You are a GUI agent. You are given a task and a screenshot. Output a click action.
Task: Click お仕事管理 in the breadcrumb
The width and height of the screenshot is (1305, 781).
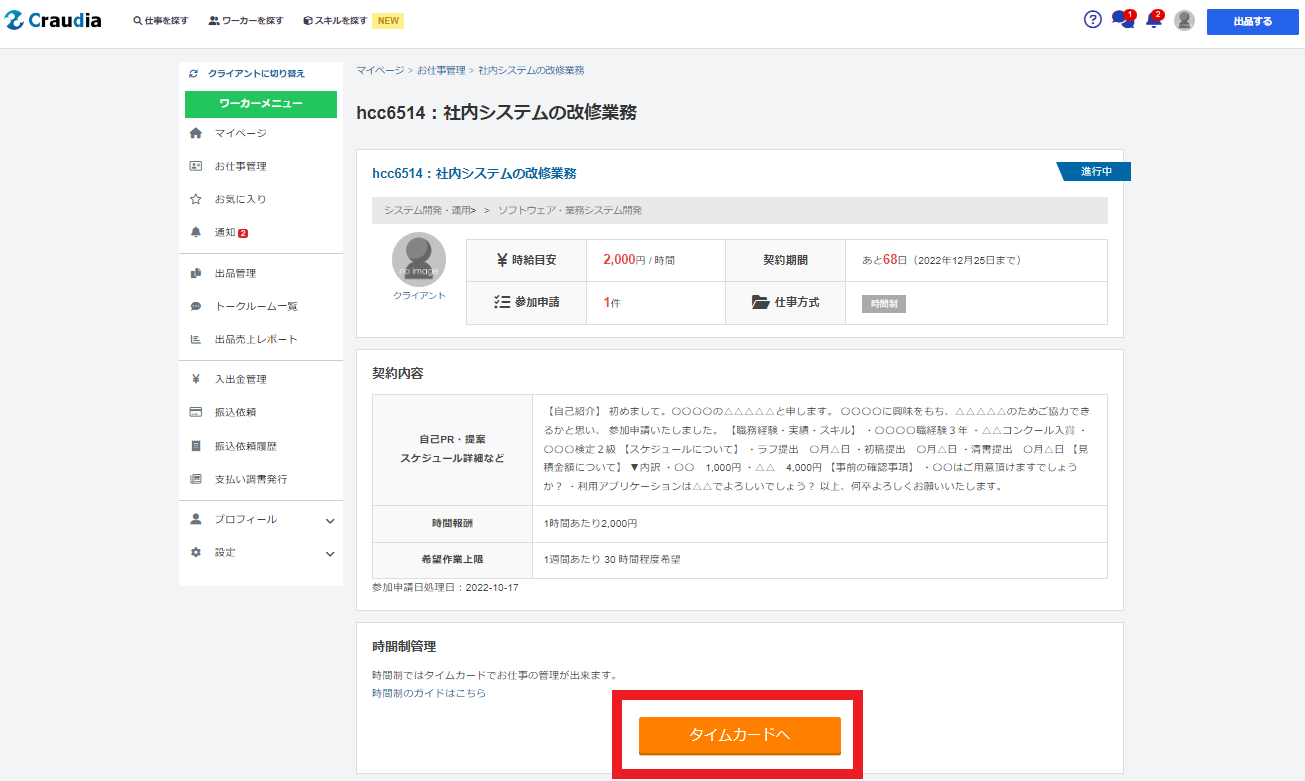tap(441, 70)
